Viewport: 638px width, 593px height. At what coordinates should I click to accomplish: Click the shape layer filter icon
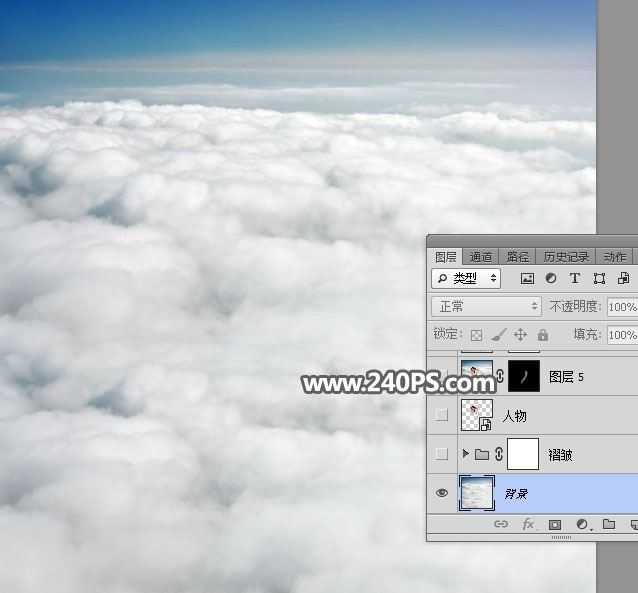pos(599,279)
